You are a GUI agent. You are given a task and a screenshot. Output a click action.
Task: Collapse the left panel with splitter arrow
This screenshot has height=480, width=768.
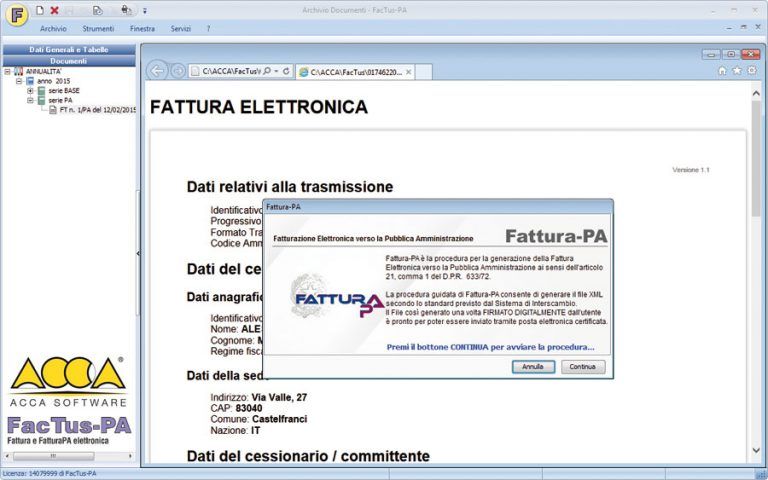138,253
